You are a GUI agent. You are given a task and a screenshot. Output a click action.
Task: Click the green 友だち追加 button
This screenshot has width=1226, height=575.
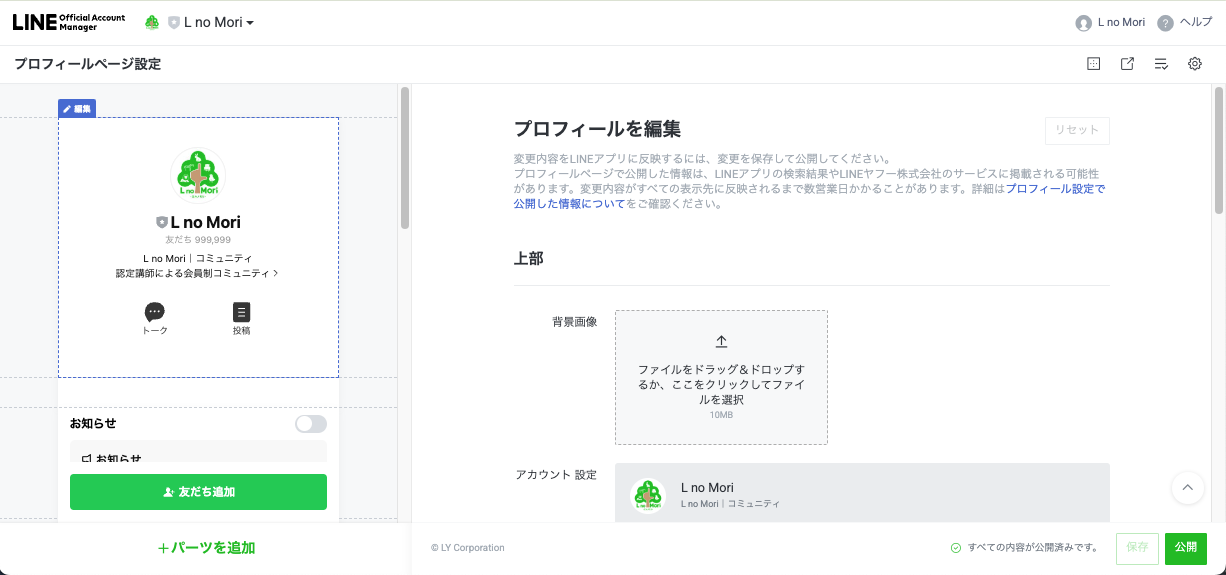click(x=198, y=492)
